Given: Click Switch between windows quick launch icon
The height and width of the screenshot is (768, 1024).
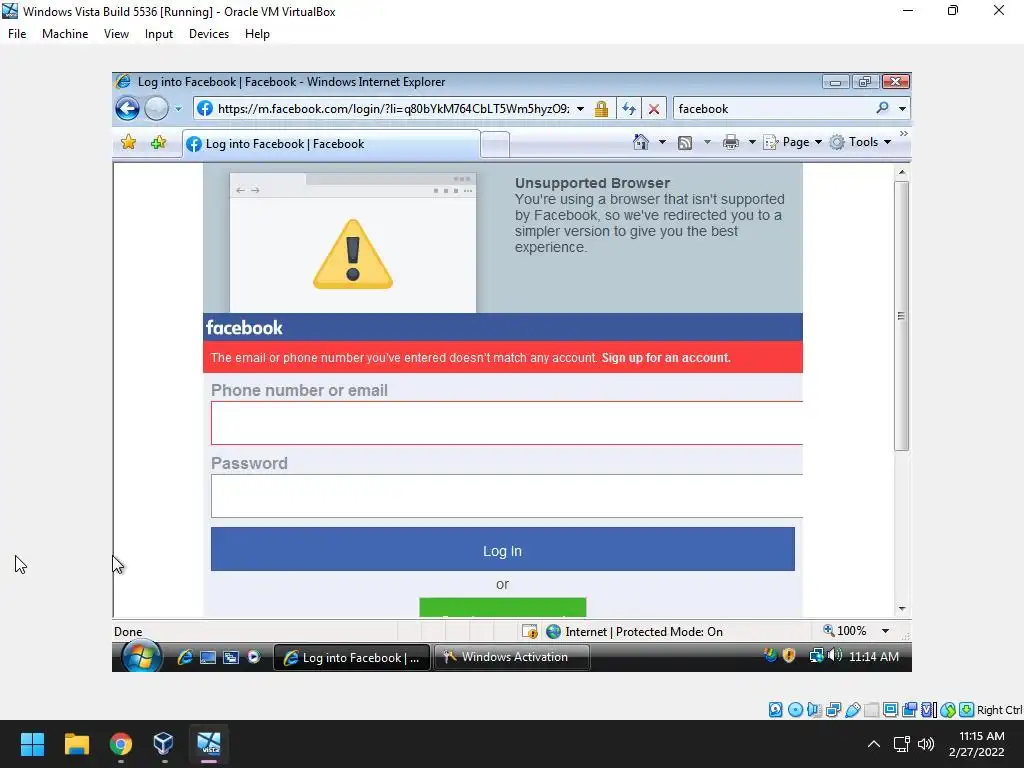Looking at the screenshot, I should [x=231, y=658].
